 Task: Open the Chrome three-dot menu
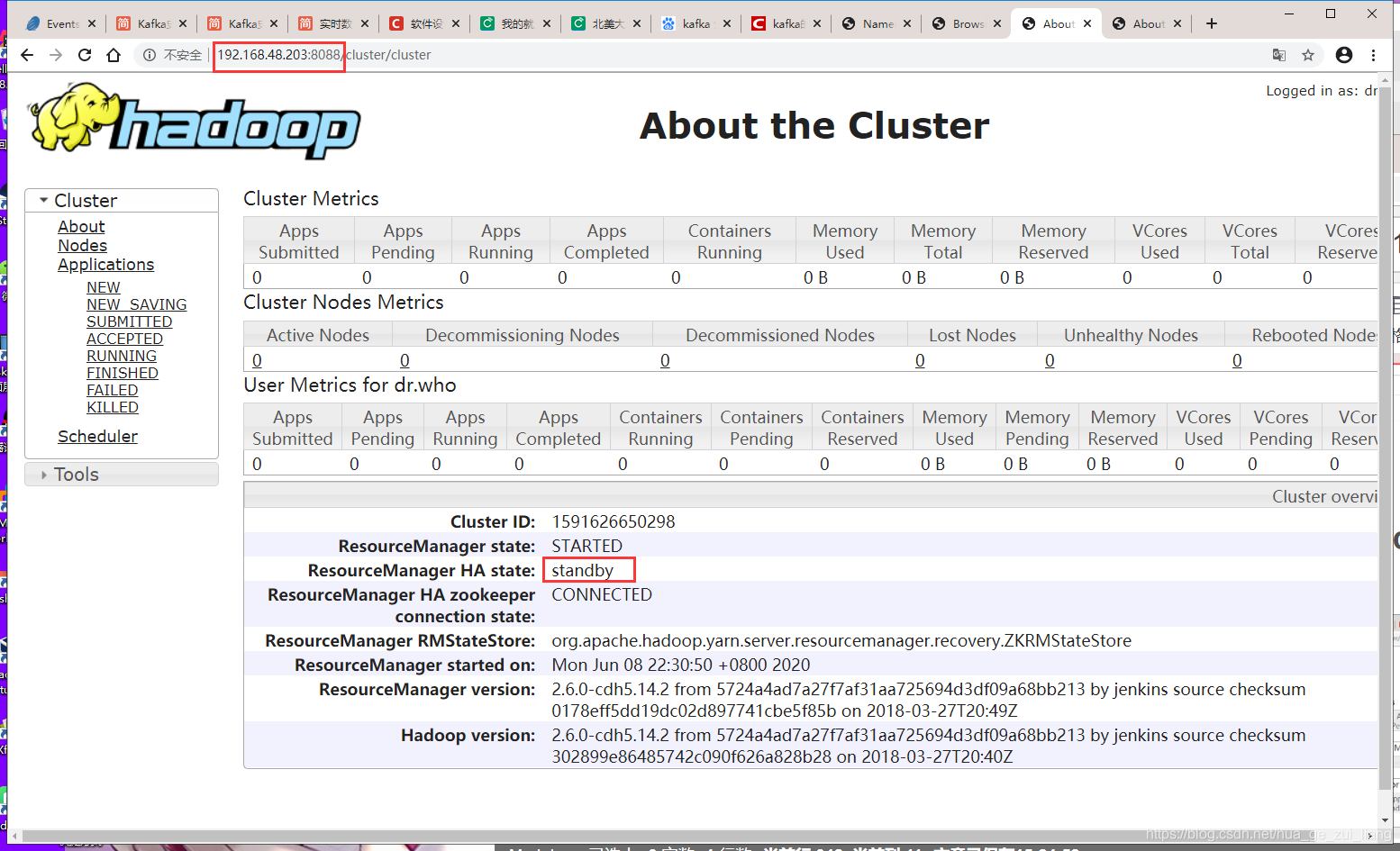[1373, 55]
